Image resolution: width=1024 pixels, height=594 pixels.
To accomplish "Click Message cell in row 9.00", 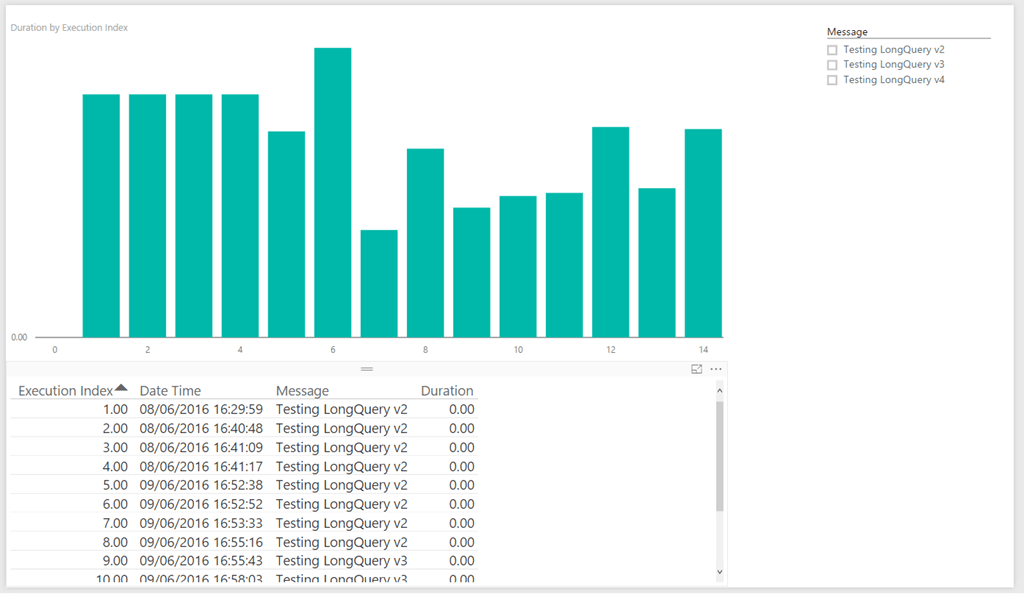I will coord(342,561).
